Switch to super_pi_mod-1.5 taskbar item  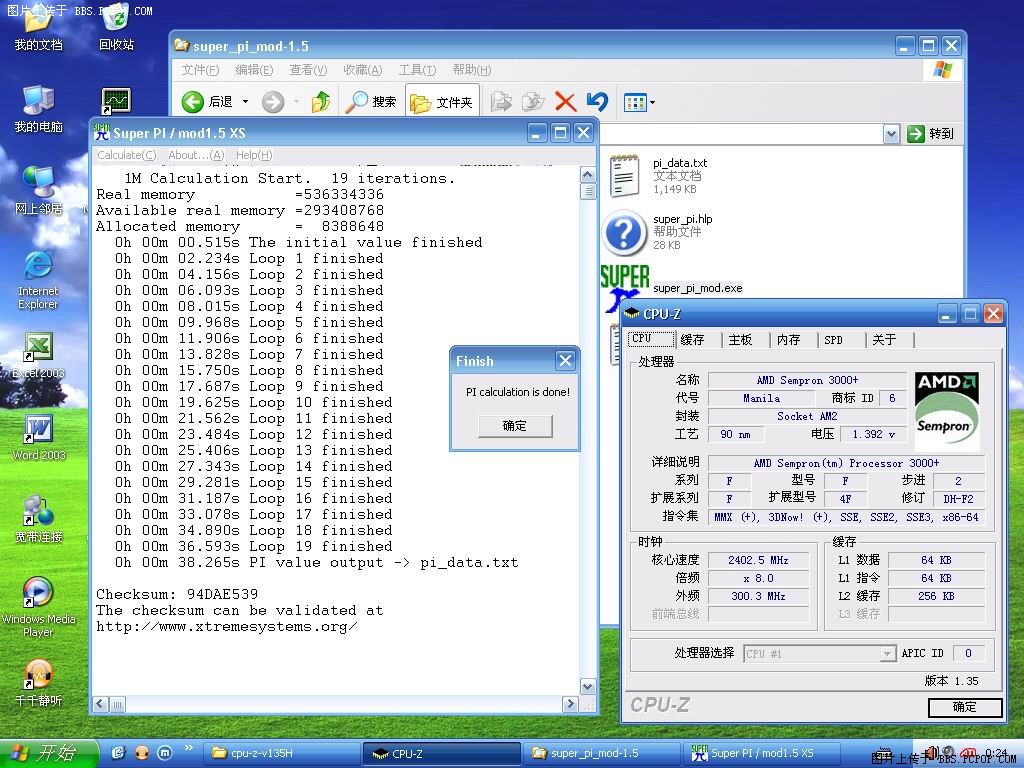(601, 753)
